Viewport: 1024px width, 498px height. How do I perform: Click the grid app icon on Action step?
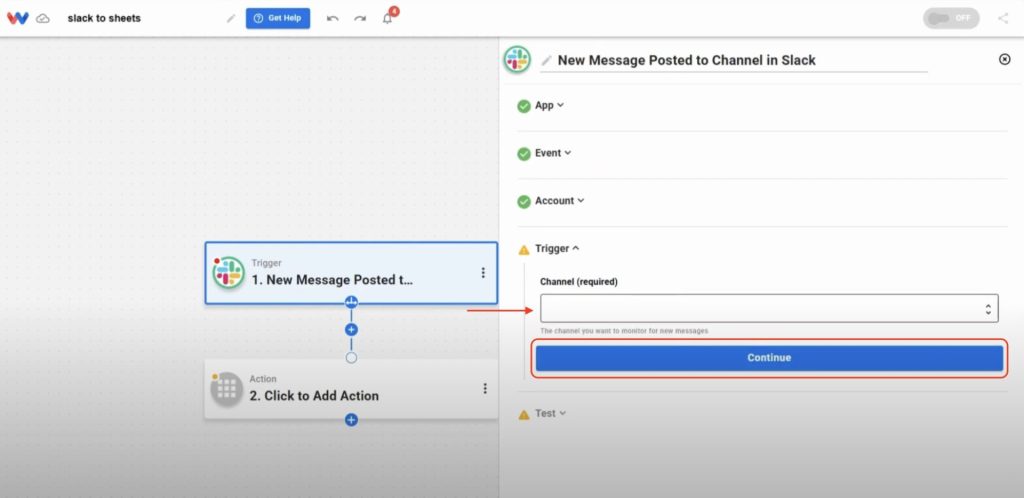pyautogui.click(x=227, y=389)
